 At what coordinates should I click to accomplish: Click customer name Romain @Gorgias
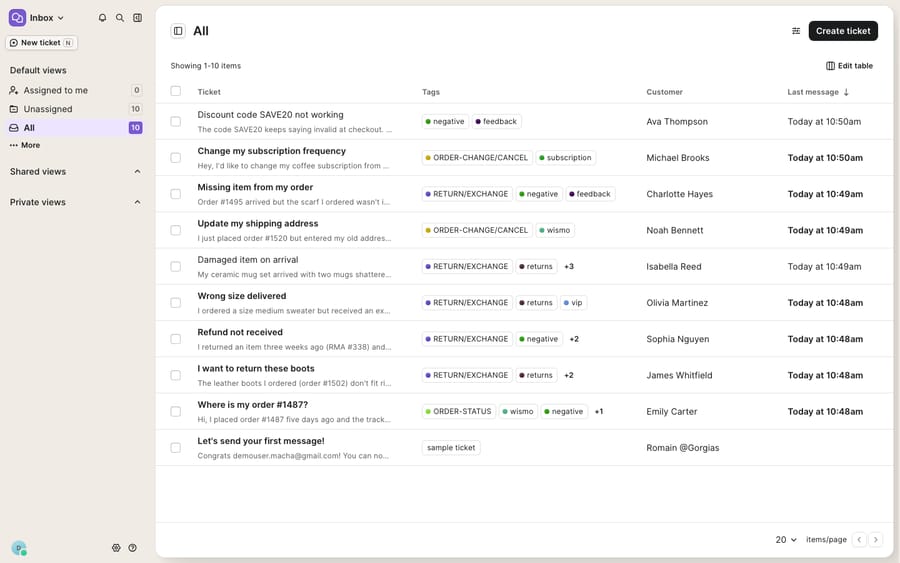point(682,448)
